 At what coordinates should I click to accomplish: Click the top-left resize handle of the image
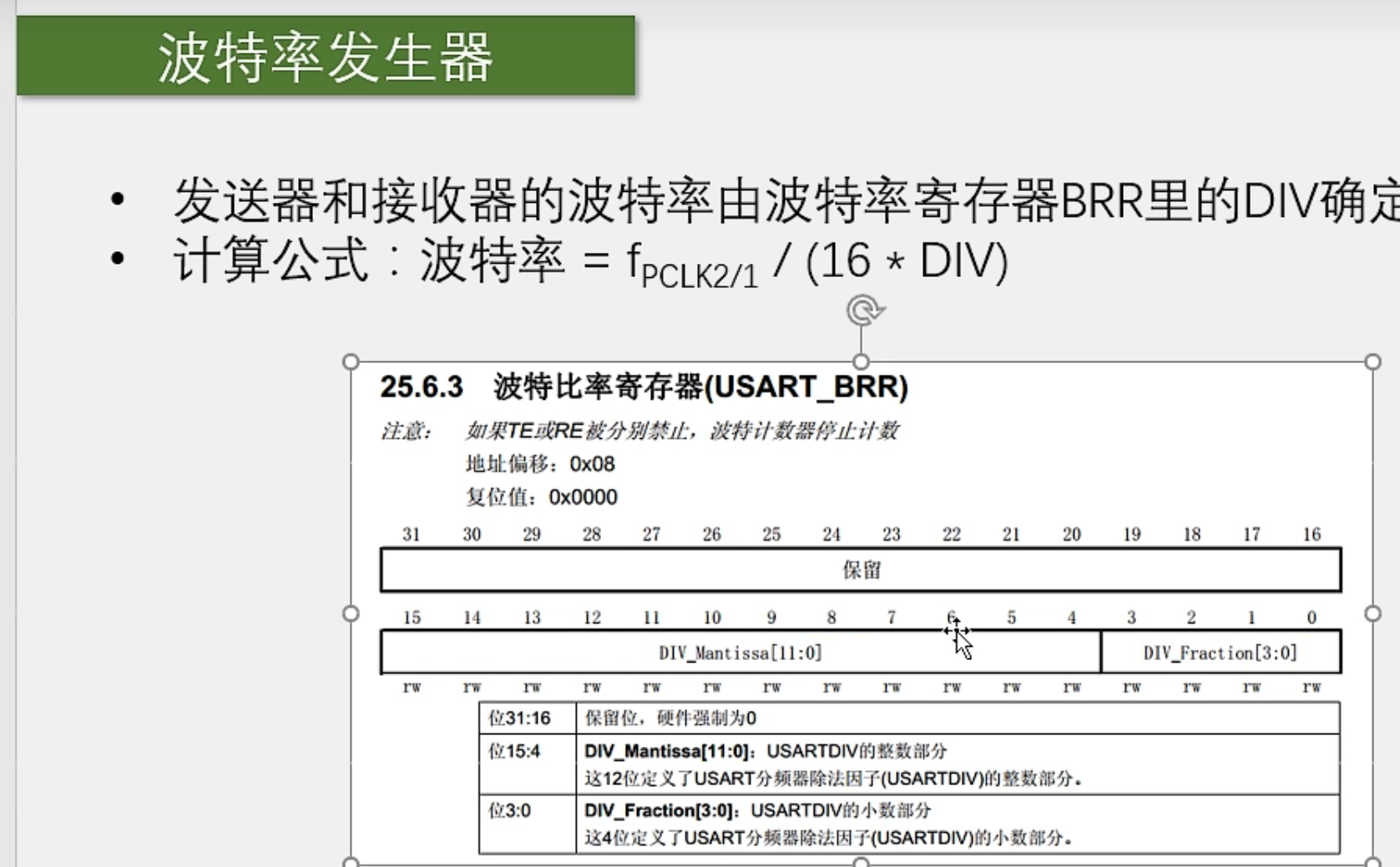pos(351,361)
